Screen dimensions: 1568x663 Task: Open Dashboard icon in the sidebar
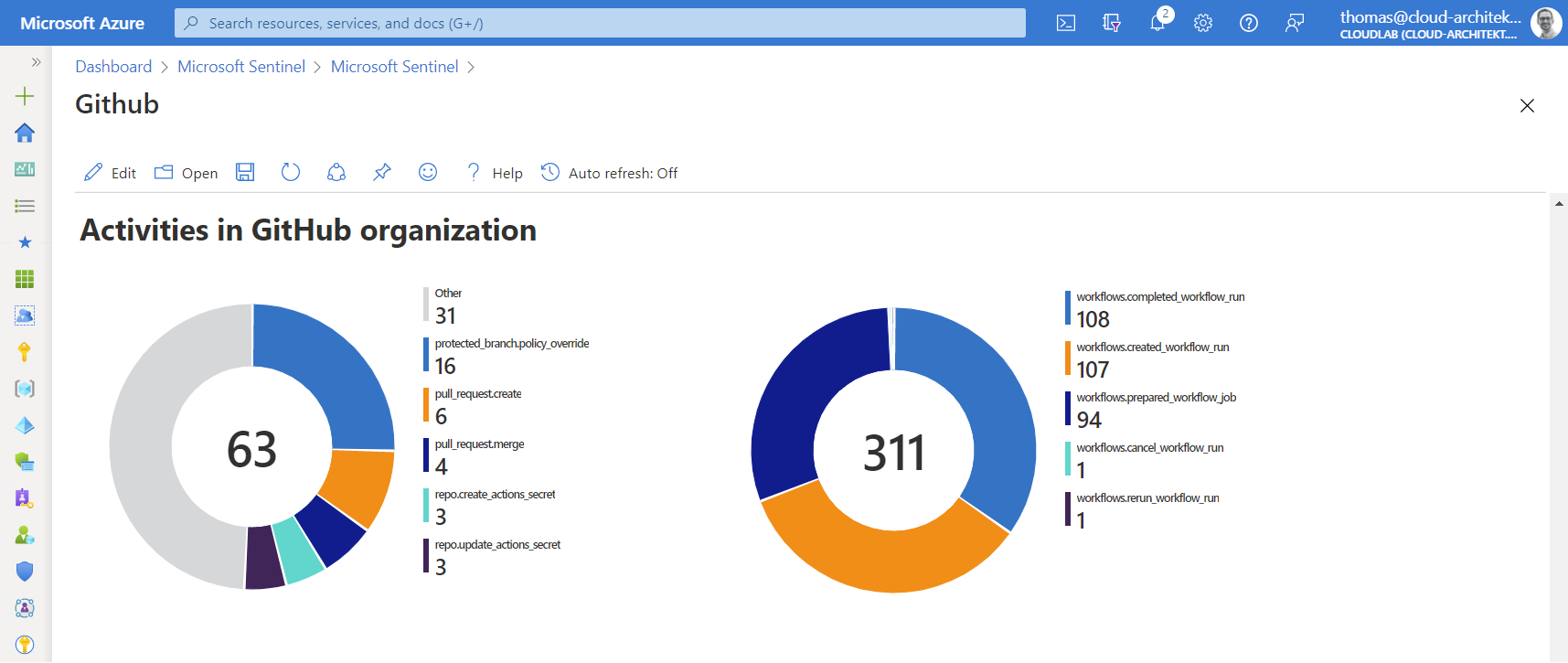click(25, 169)
